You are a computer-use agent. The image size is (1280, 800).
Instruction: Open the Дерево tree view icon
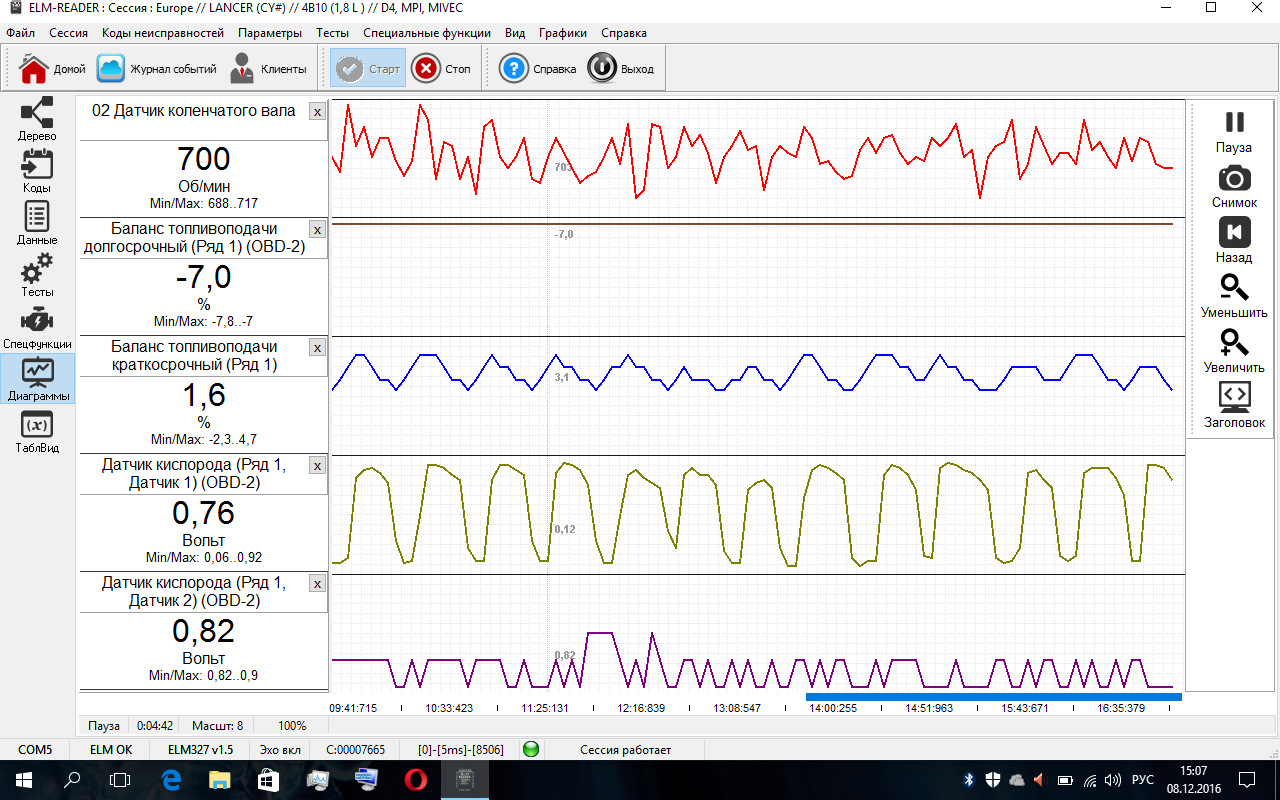coord(37,116)
